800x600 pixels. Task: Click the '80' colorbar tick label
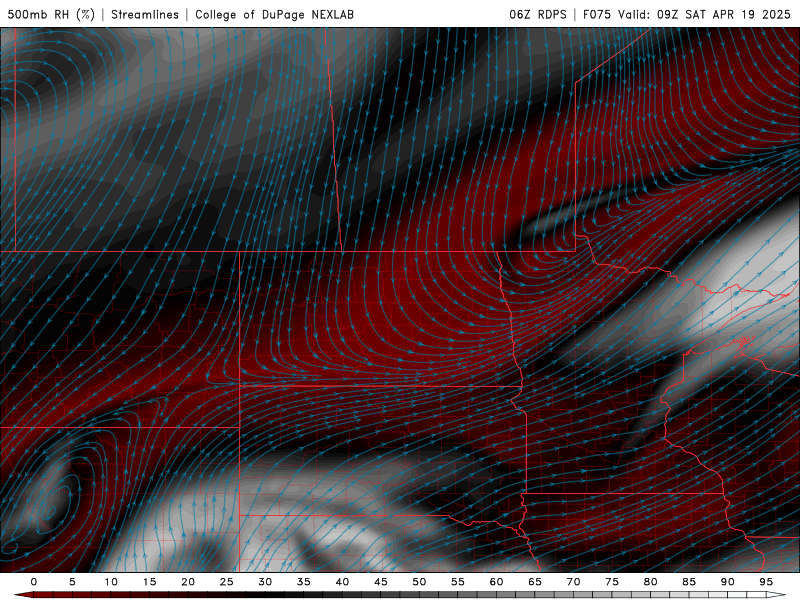(650, 582)
